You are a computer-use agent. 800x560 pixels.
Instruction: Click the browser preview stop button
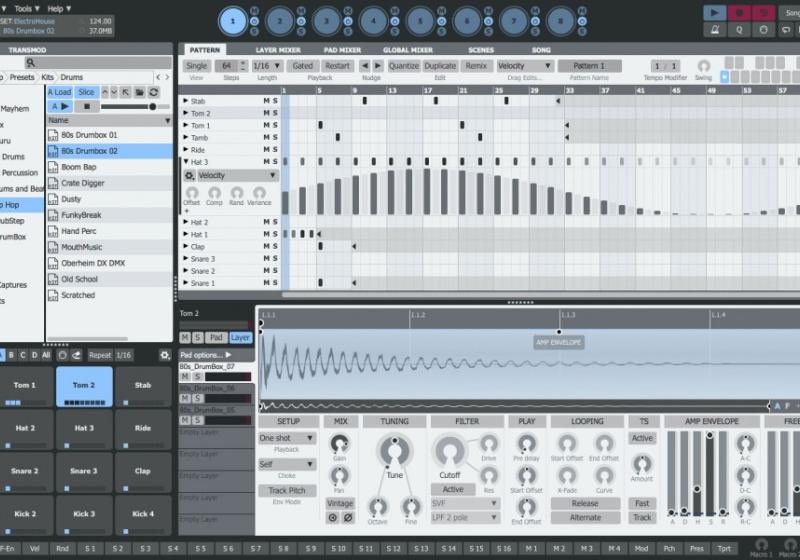pos(85,106)
